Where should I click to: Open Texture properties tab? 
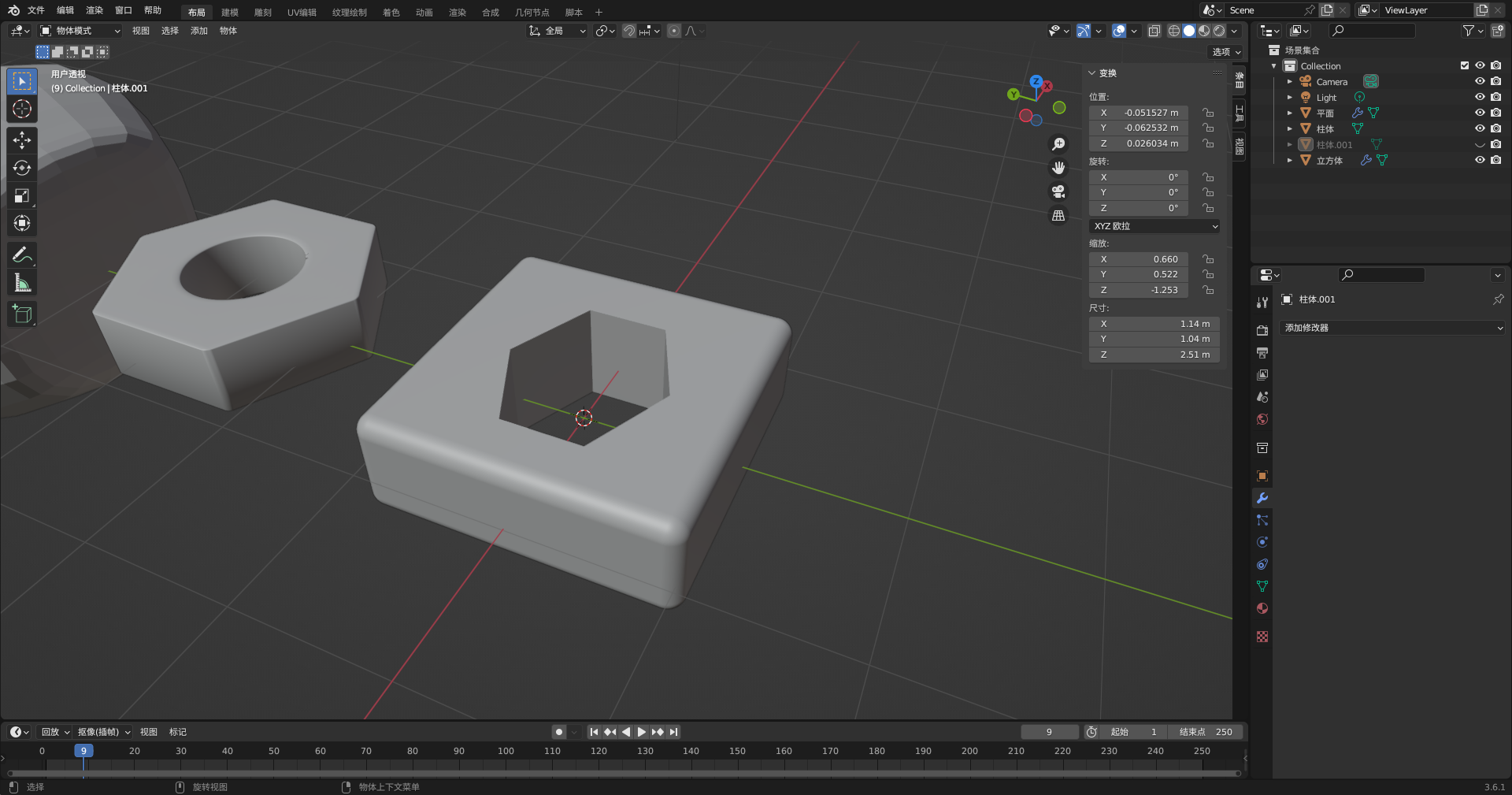pyautogui.click(x=1262, y=637)
